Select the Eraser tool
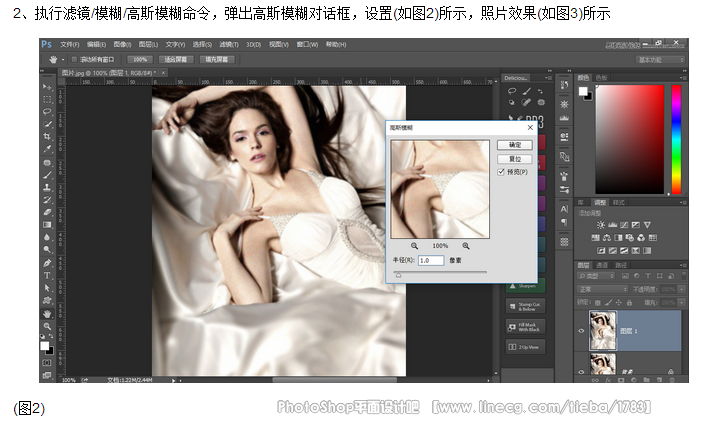 [x=47, y=212]
